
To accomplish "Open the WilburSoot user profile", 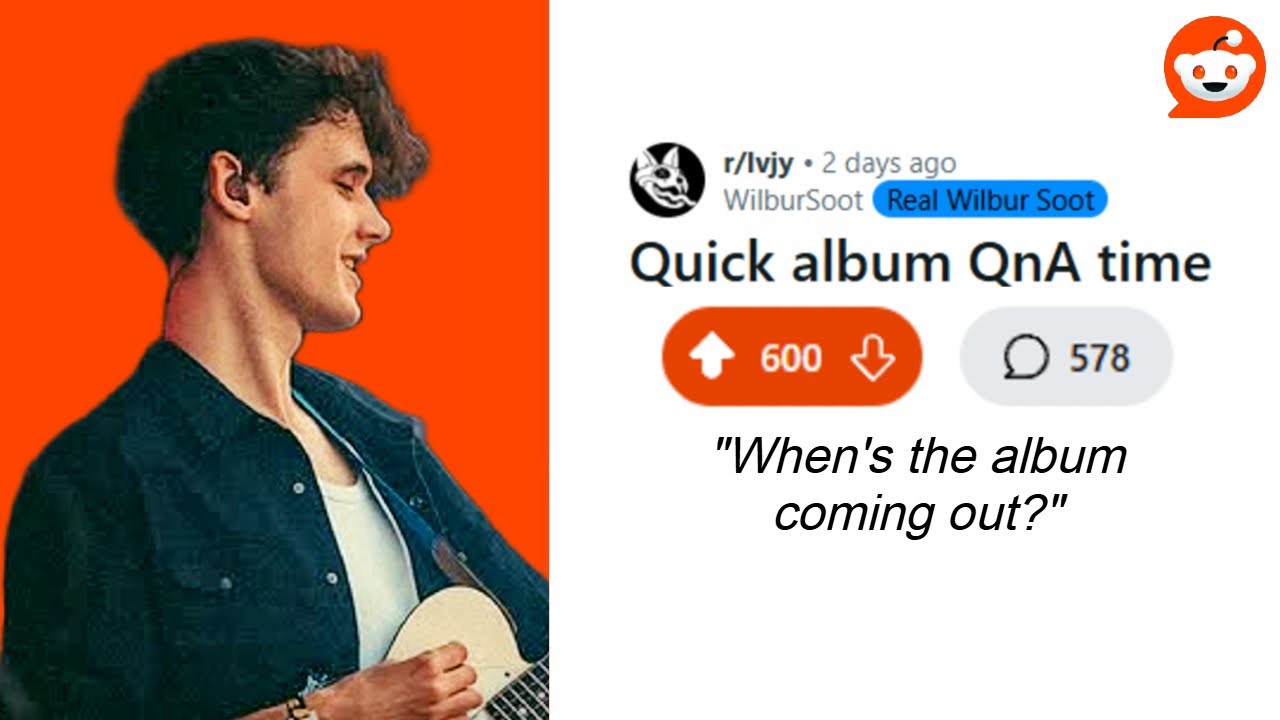I will point(793,200).
